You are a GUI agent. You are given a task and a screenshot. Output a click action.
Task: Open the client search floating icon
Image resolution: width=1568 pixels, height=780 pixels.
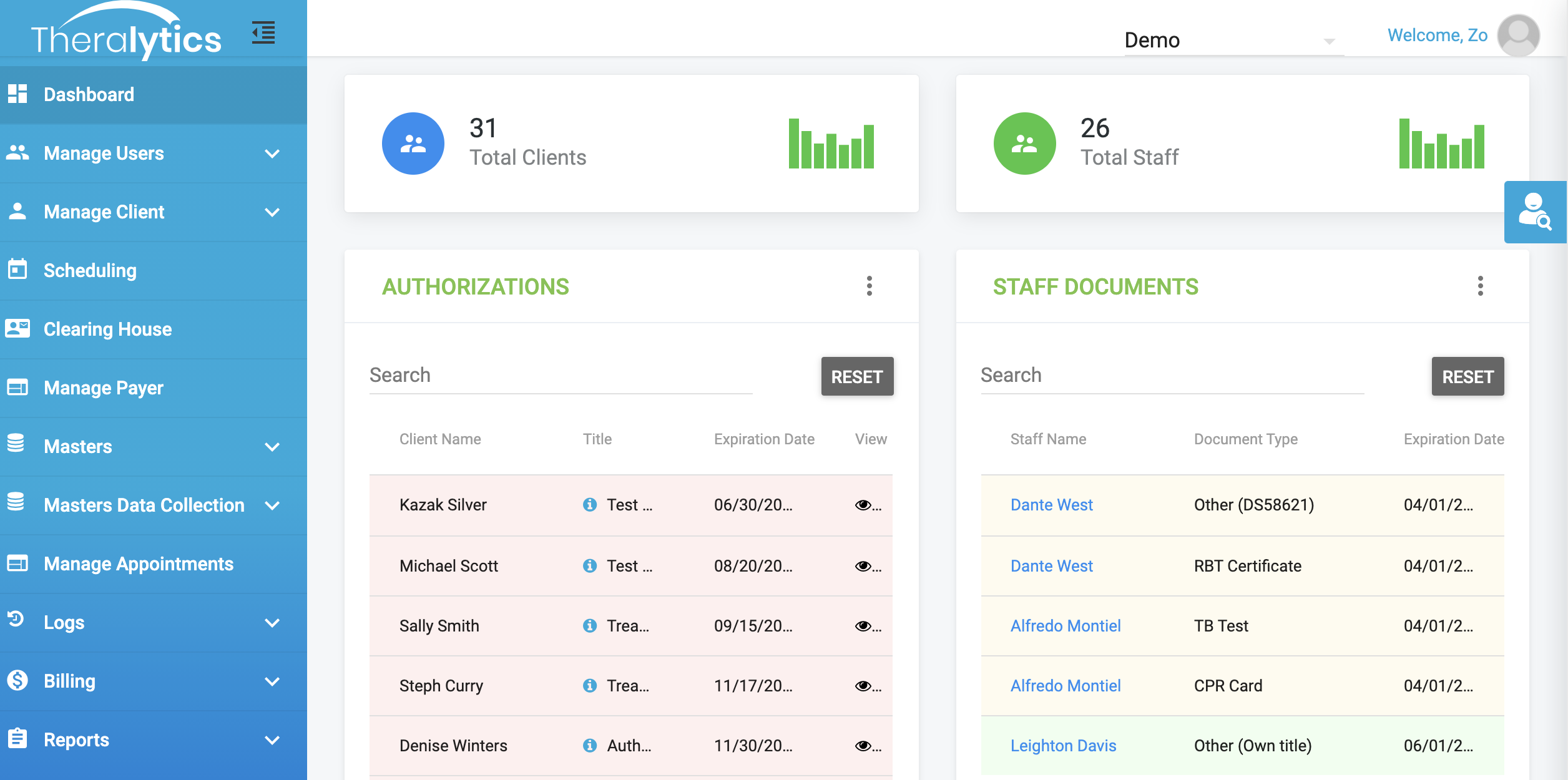pos(1535,212)
